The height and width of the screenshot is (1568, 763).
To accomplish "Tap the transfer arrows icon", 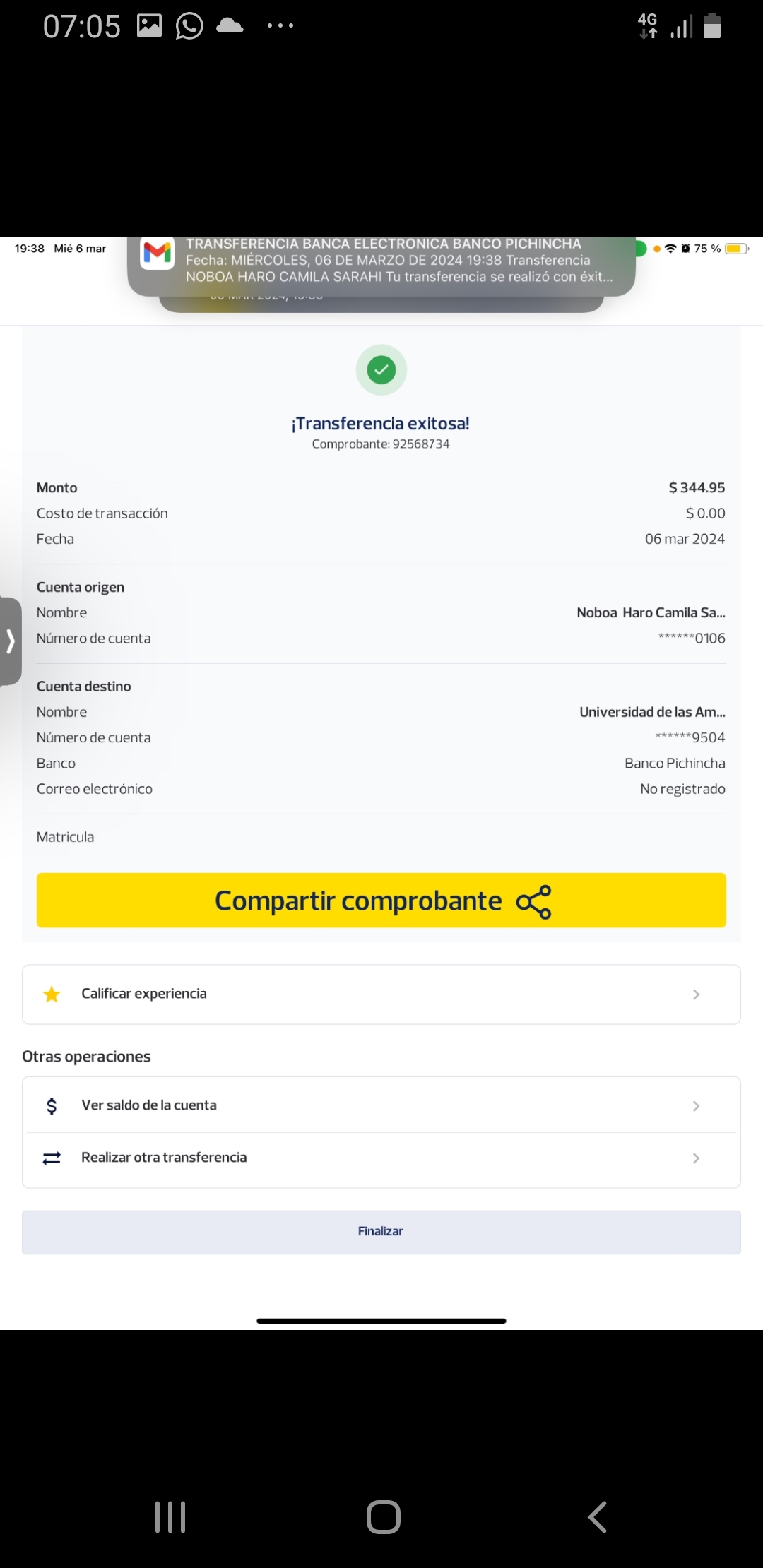I will (x=52, y=1158).
